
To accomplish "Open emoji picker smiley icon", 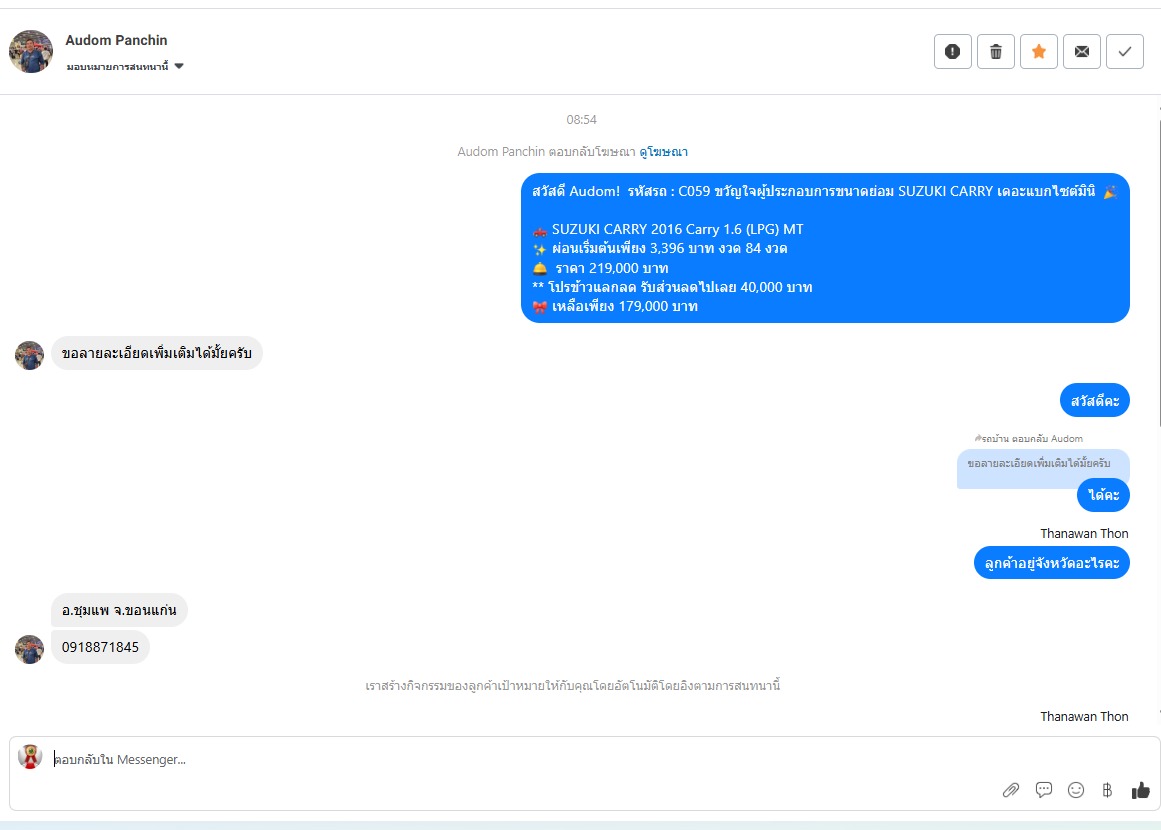I will click(1076, 790).
